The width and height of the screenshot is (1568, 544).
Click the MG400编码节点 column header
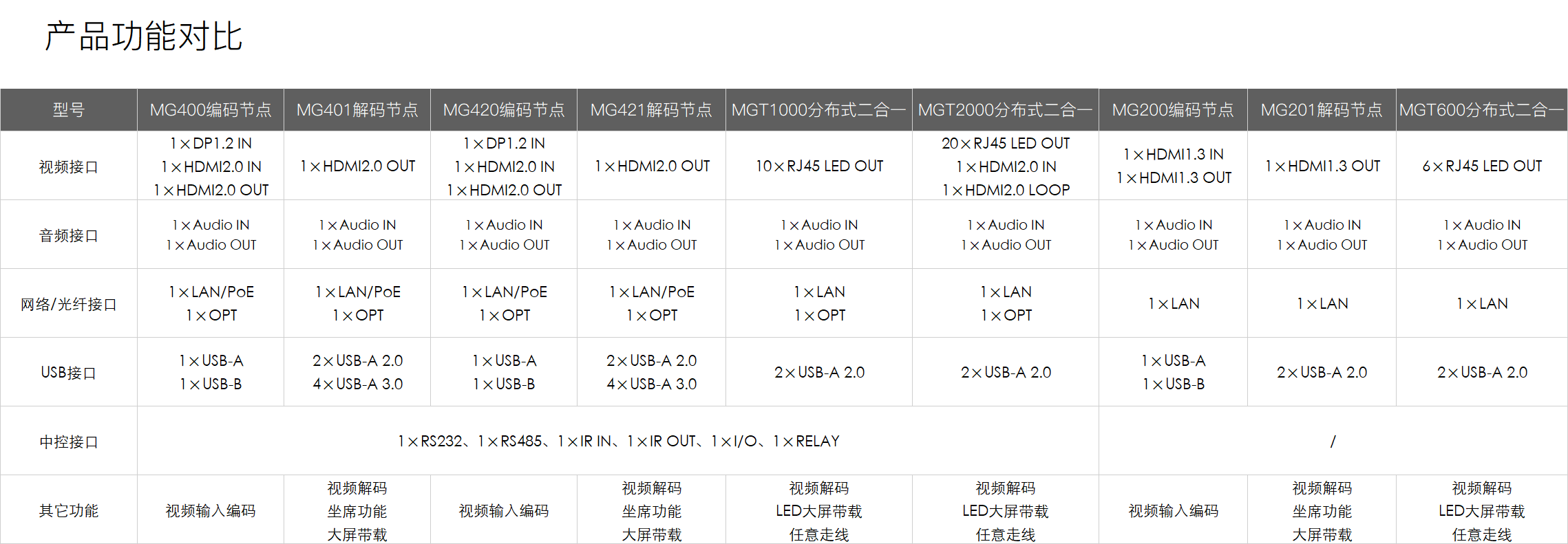(x=211, y=109)
